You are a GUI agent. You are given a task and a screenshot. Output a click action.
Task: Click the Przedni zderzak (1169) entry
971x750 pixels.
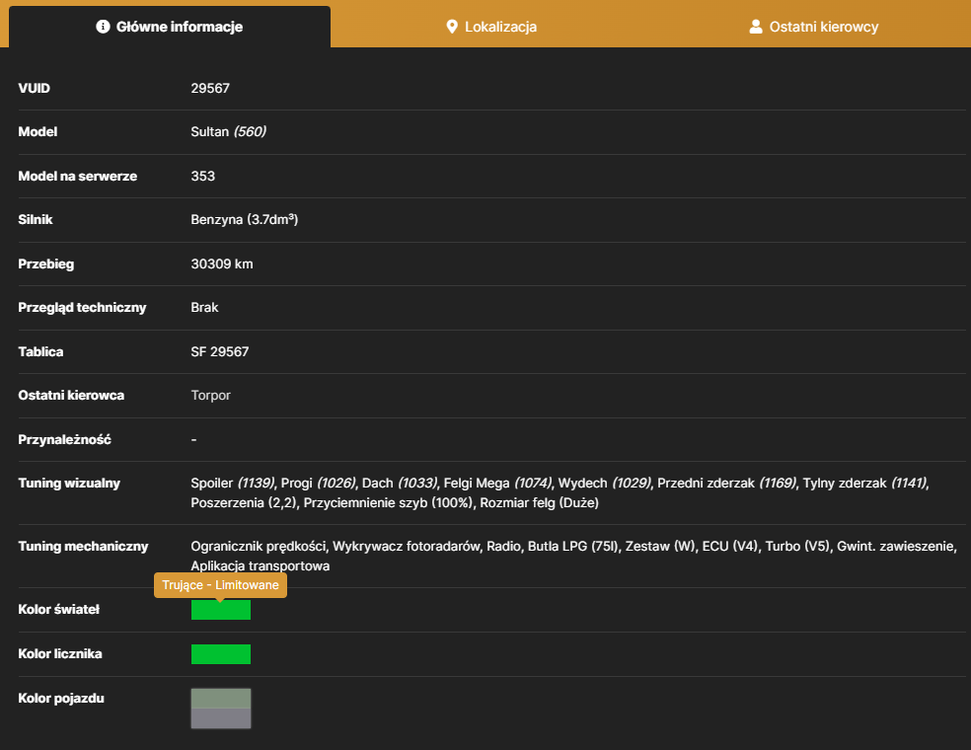point(726,483)
